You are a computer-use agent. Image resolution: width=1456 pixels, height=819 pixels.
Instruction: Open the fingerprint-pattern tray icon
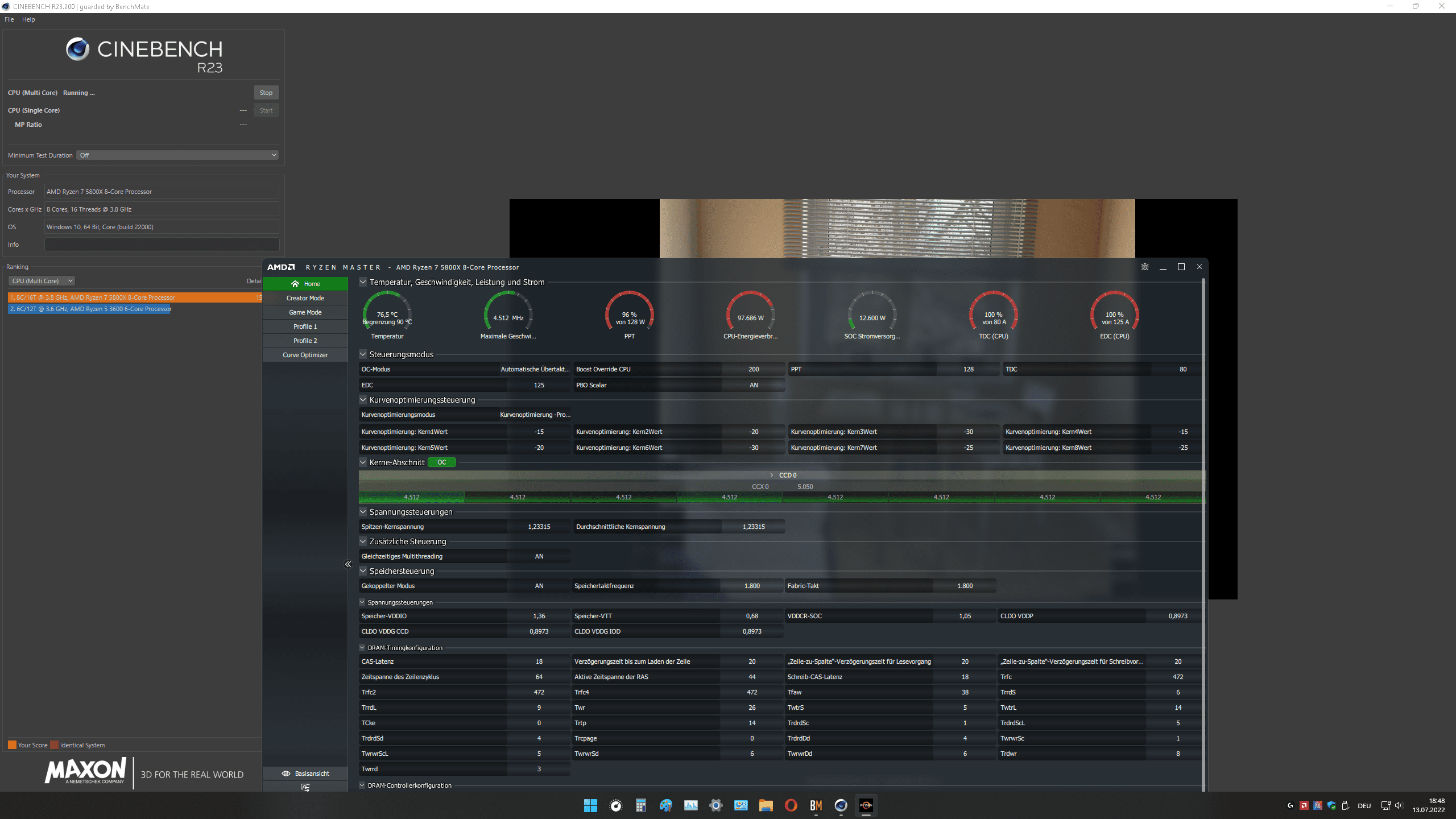click(1318, 805)
